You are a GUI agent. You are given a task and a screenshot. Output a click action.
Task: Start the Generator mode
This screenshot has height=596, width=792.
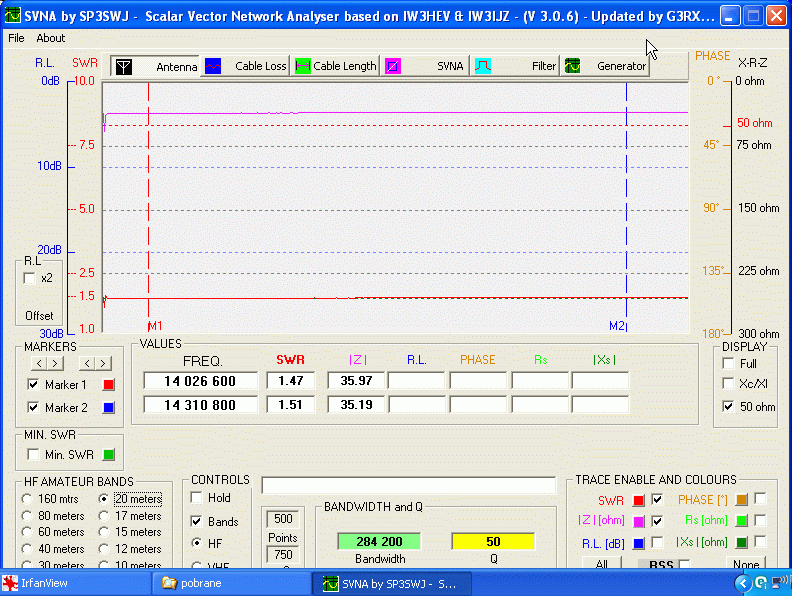pyautogui.click(x=606, y=67)
